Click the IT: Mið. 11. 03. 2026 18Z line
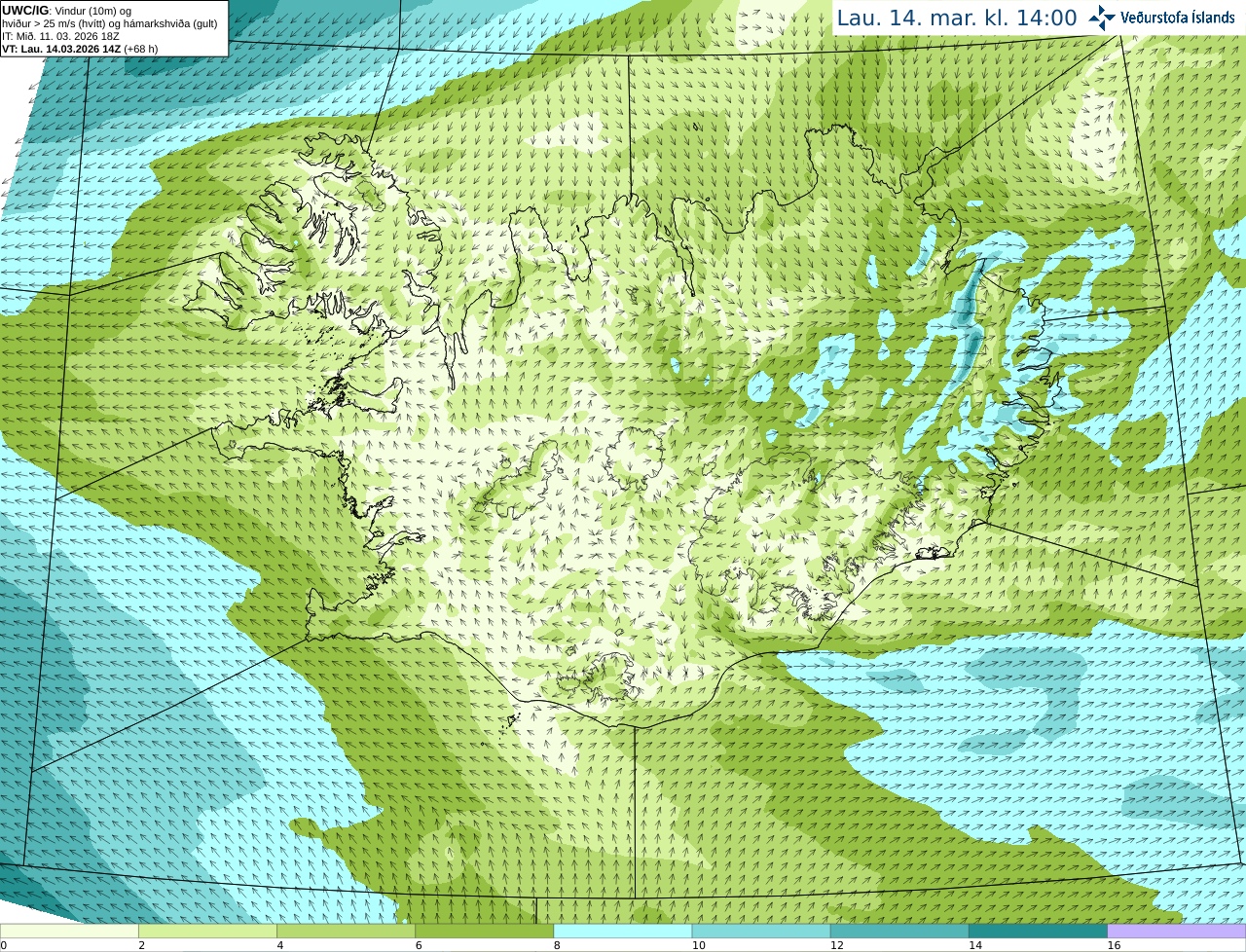 60,36
